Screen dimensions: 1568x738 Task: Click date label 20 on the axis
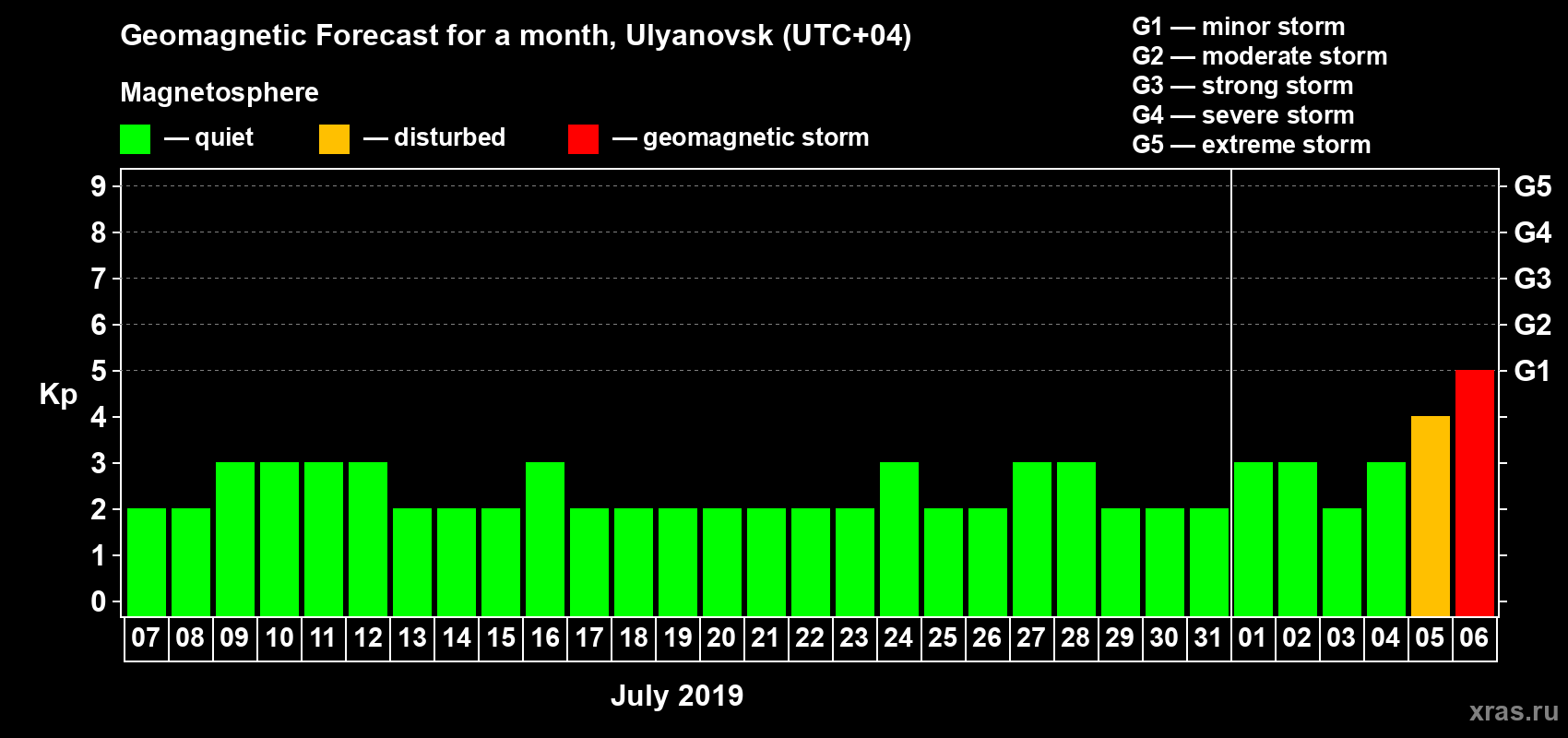click(721, 638)
